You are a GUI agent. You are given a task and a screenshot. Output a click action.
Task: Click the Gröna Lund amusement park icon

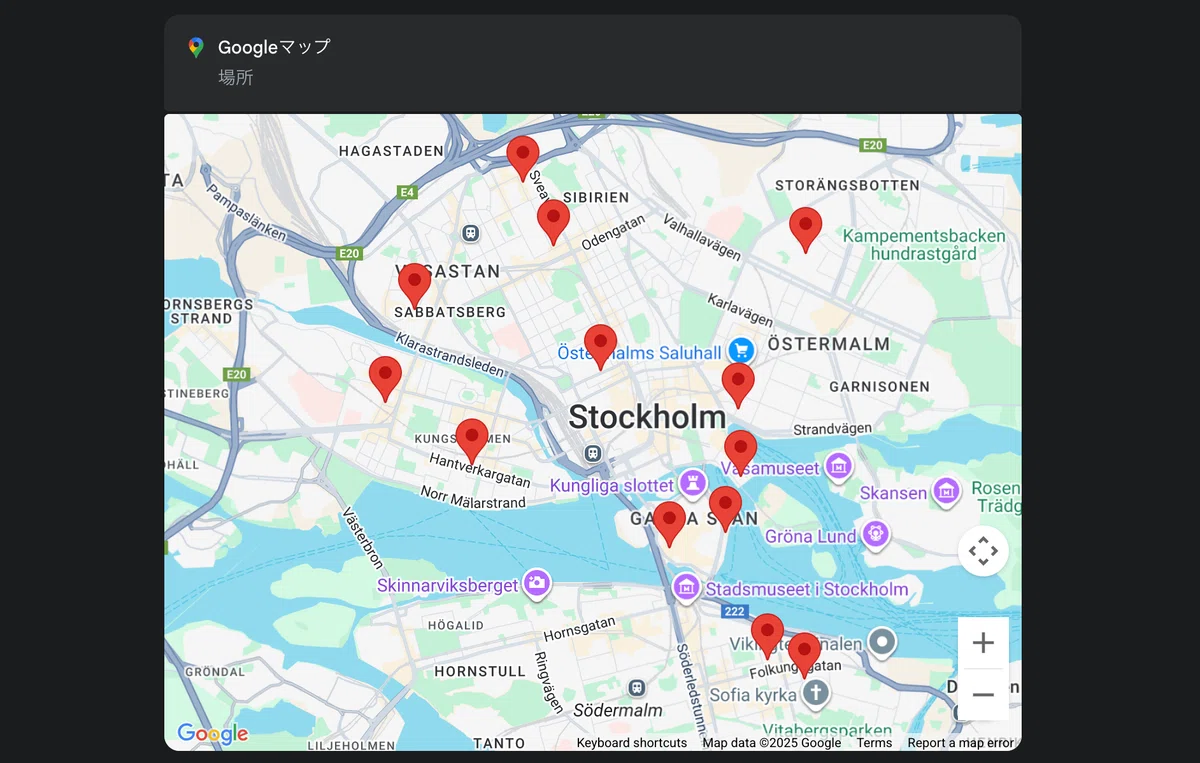point(875,534)
